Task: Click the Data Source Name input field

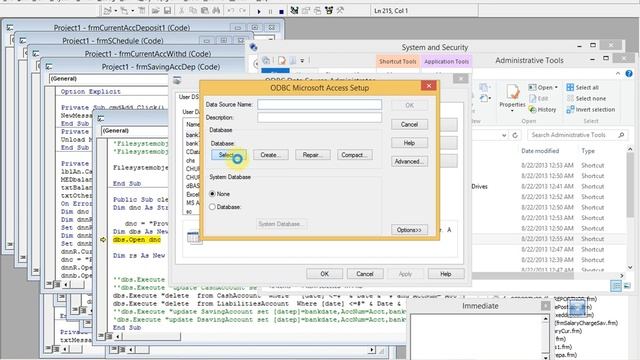Action: pyautogui.click(x=320, y=104)
